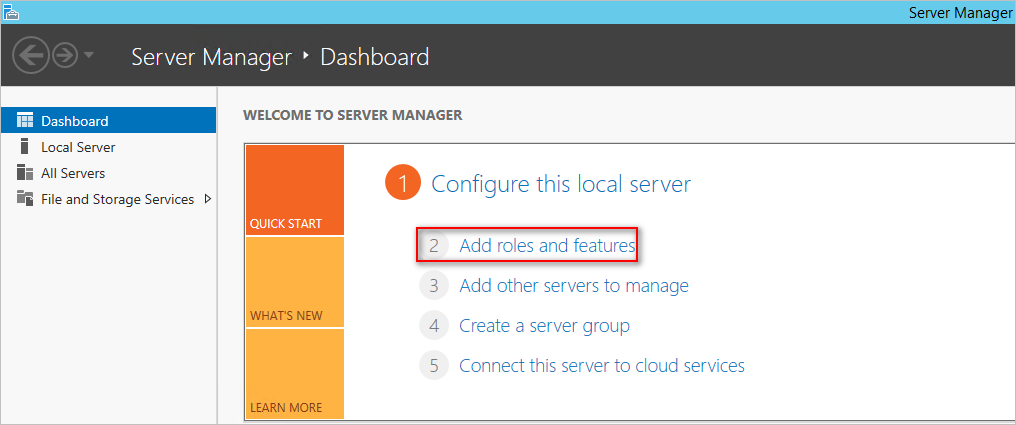
Task: Click the Dashboard grid icon in the sidebar
Action: point(25,121)
